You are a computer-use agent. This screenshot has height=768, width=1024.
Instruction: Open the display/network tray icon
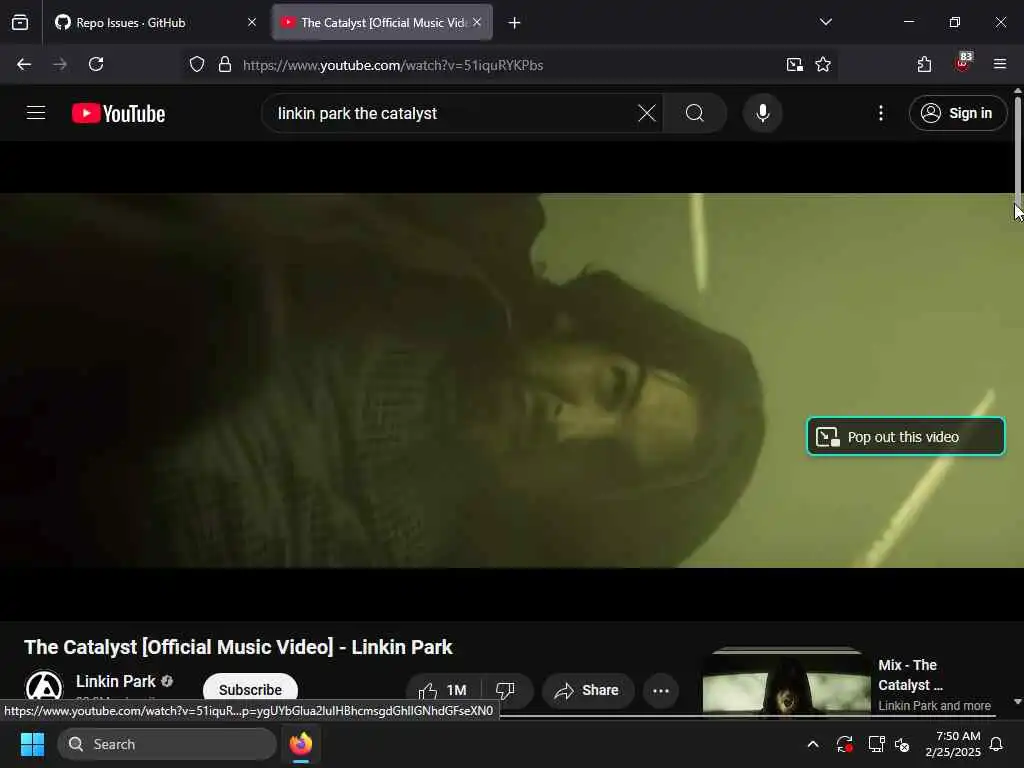click(x=876, y=744)
